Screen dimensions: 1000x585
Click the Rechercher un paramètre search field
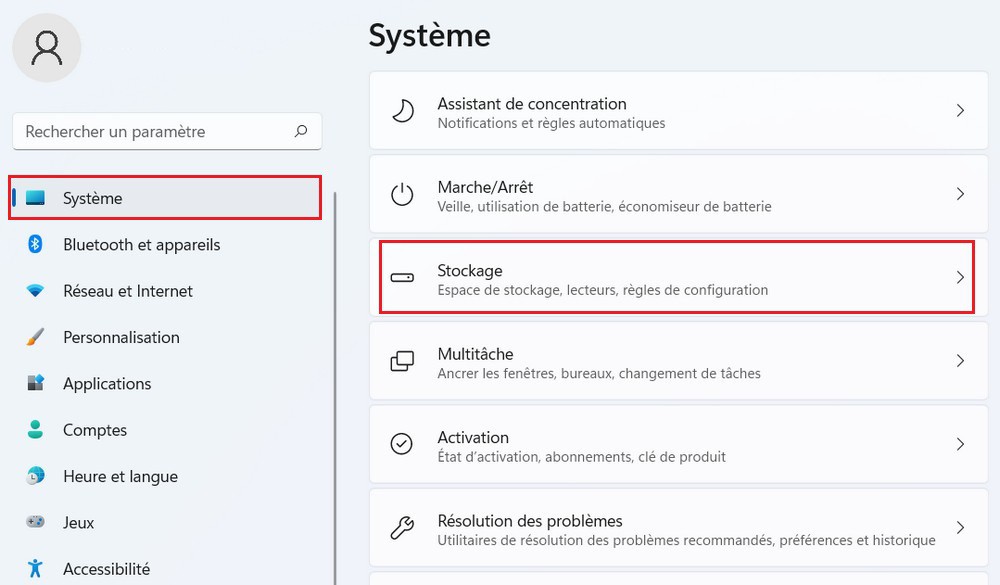coord(150,131)
